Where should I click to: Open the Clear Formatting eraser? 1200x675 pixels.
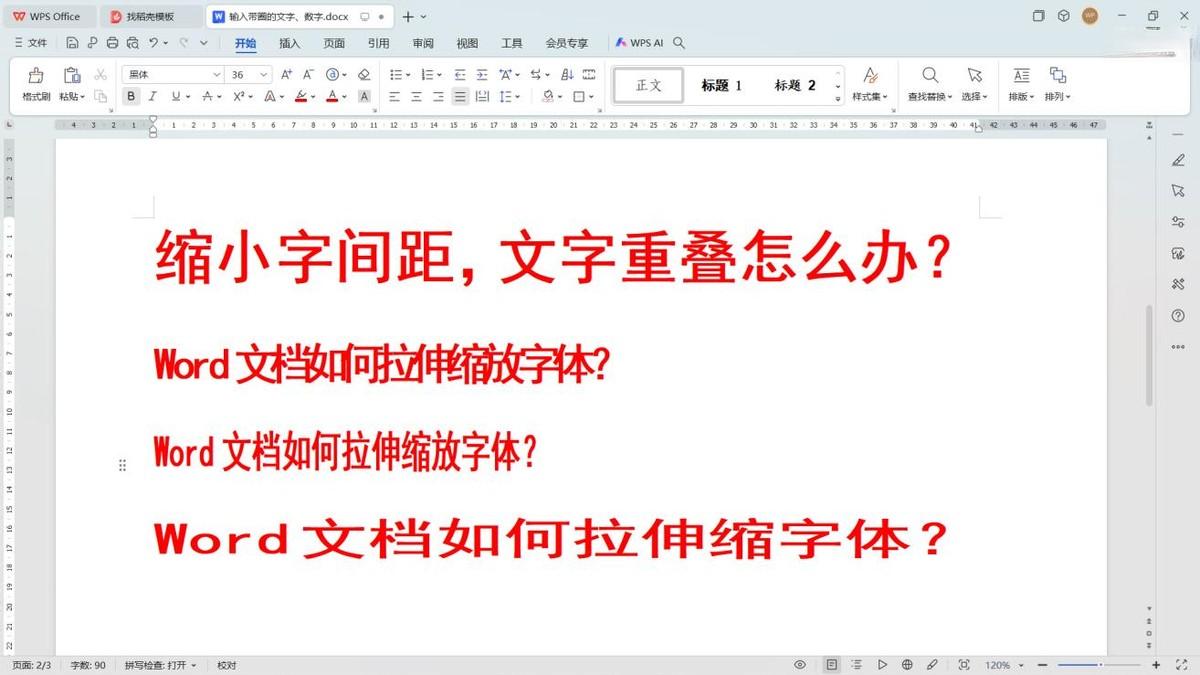pyautogui.click(x=363, y=74)
